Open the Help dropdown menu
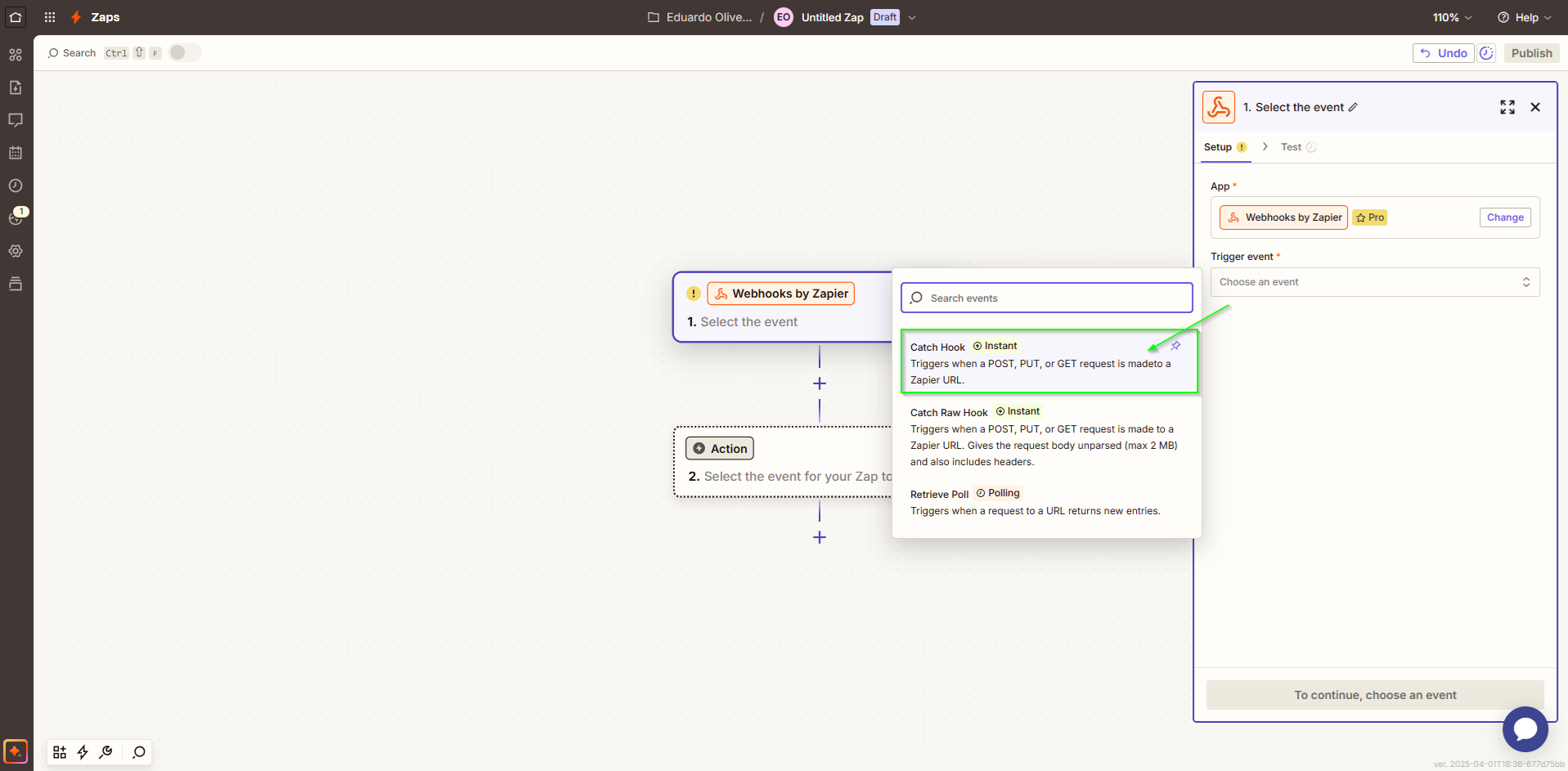The height and width of the screenshot is (771, 1568). pos(1525,17)
